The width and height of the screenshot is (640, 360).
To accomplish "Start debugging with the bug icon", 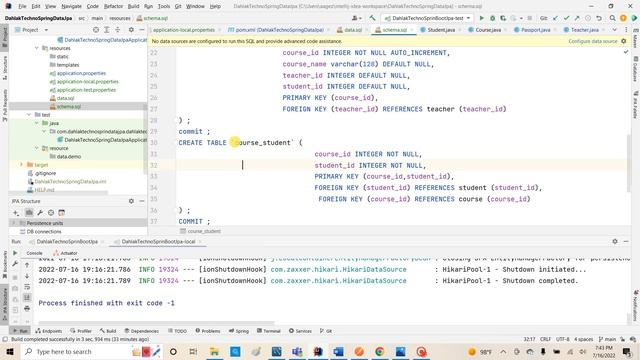I will pyautogui.click(x=492, y=18).
